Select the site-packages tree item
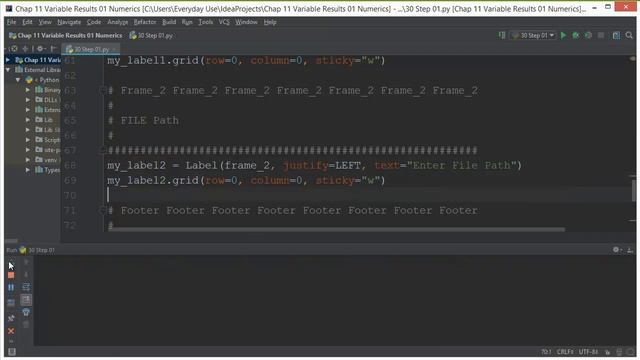The width and height of the screenshot is (640, 360). click(x=48, y=150)
